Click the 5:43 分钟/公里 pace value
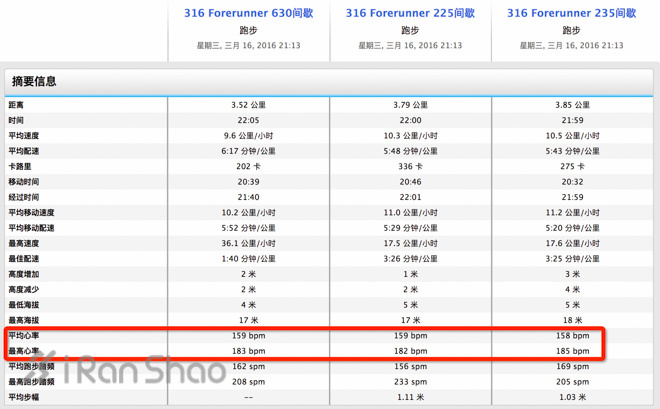Screen dimensions: 660x409 tap(572, 151)
